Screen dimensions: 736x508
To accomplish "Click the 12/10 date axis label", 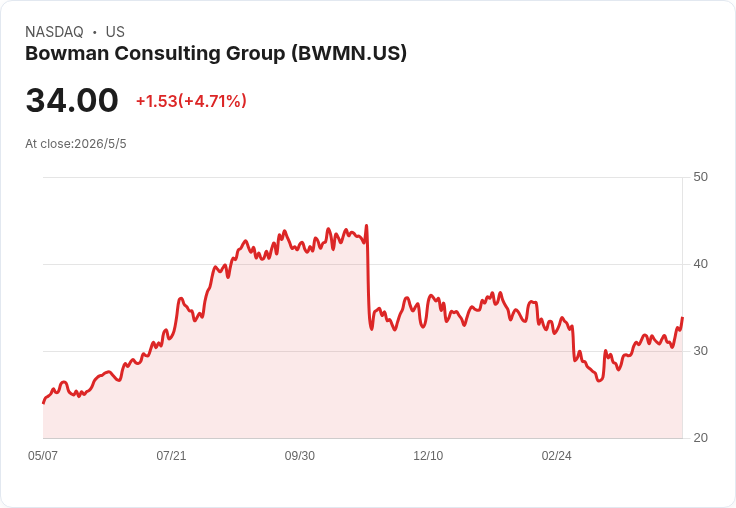I will click(x=428, y=456).
